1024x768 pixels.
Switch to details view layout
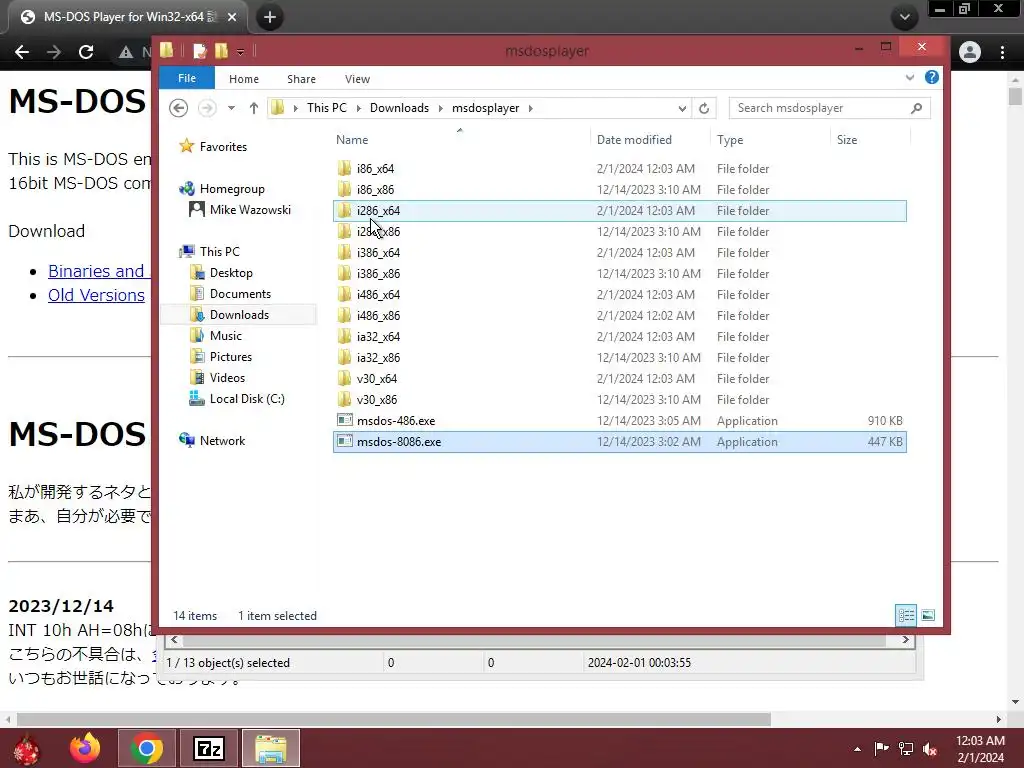coord(906,615)
